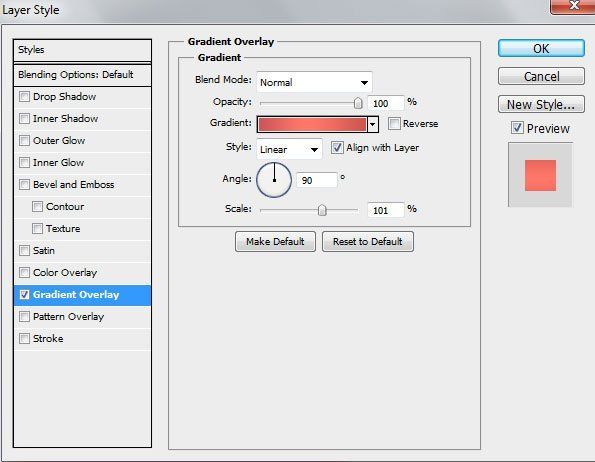Screen dimensions: 595x462
Task: Click the New Style button
Action: (541, 104)
